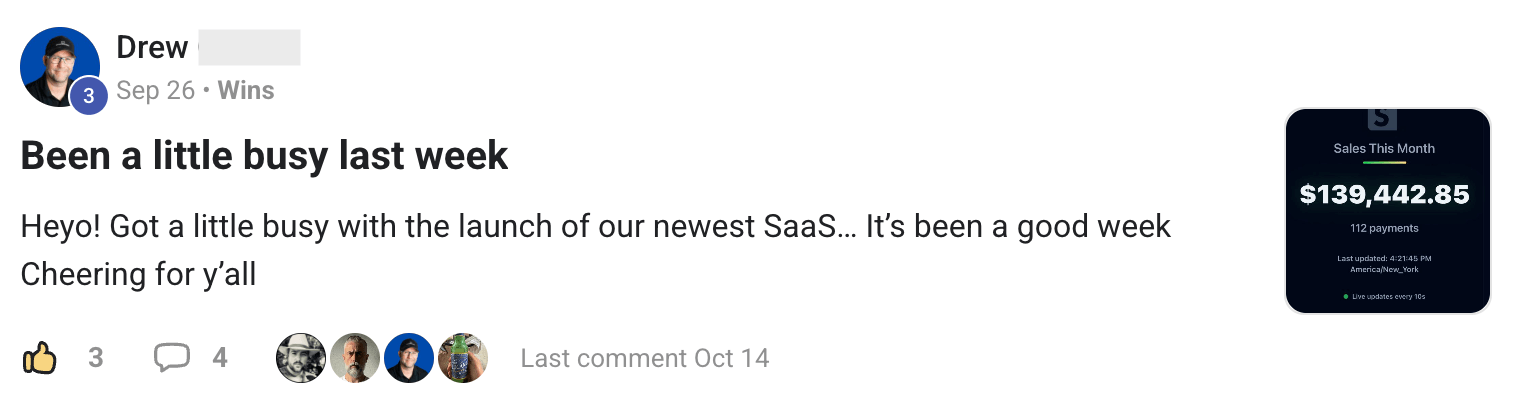Image resolution: width=1516 pixels, height=410 pixels.
Task: Click the cowboy hat commenter avatar
Action: (300, 358)
